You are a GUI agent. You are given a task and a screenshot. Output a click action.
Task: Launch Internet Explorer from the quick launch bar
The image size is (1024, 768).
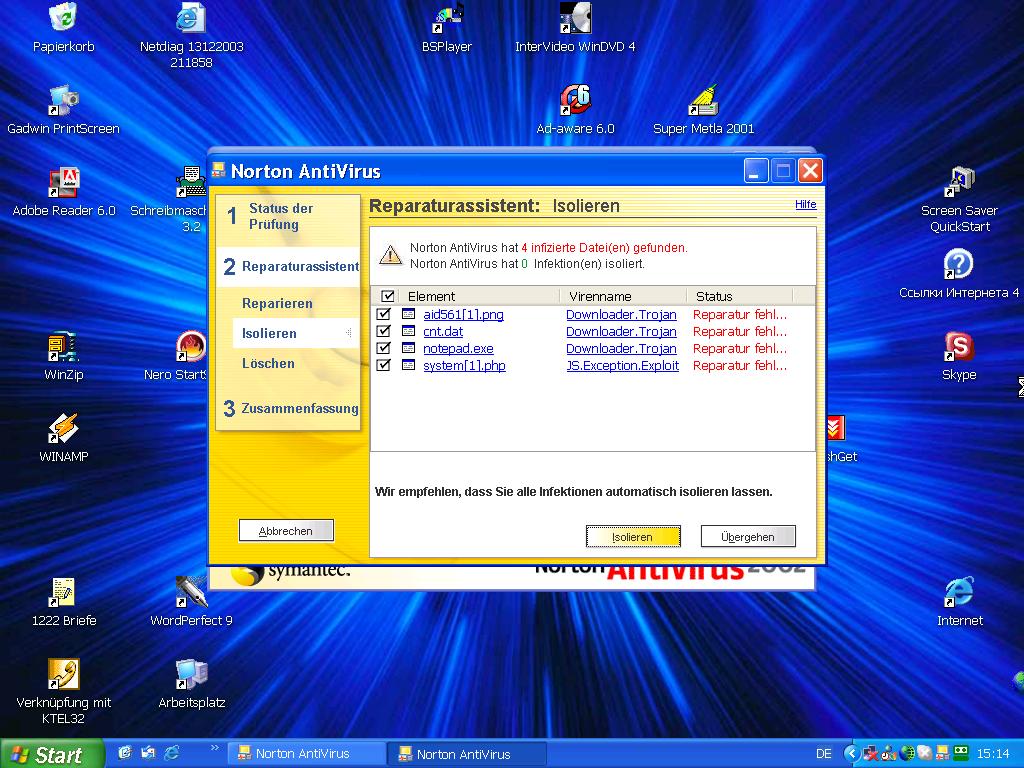(172, 753)
